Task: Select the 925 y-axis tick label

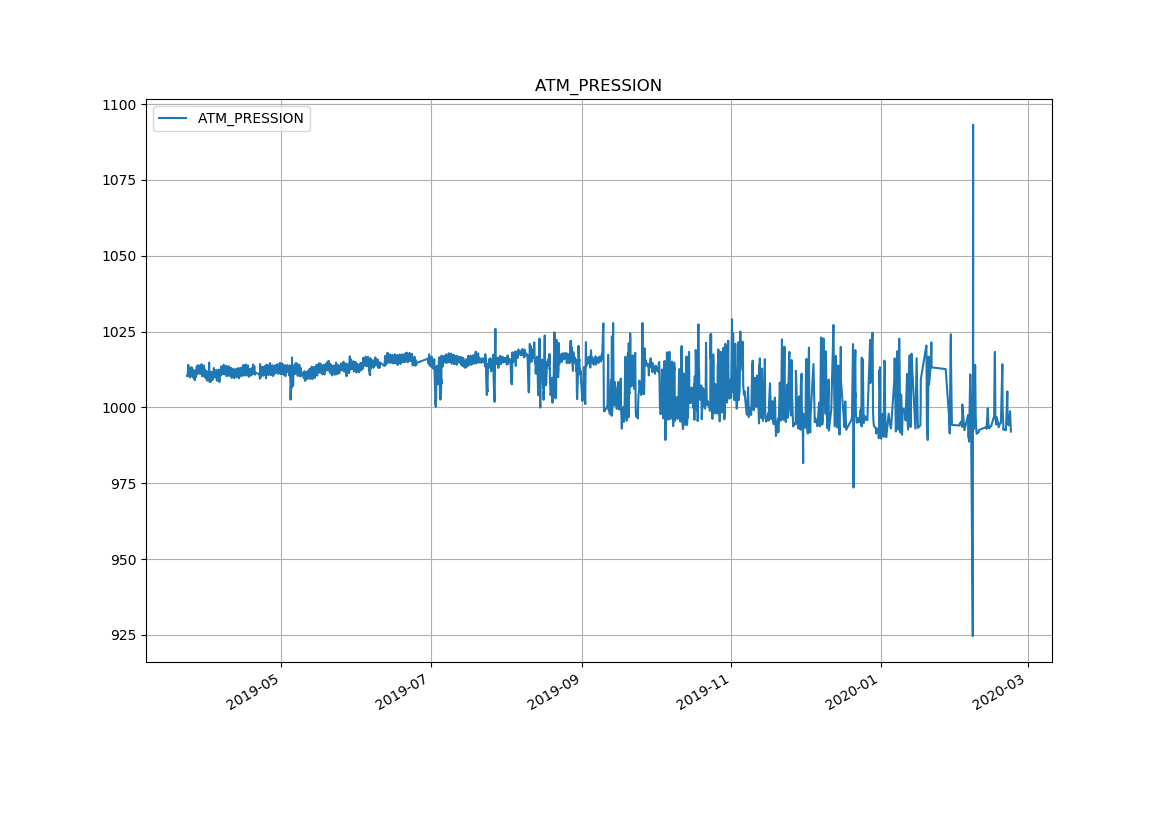Action: click(x=123, y=635)
